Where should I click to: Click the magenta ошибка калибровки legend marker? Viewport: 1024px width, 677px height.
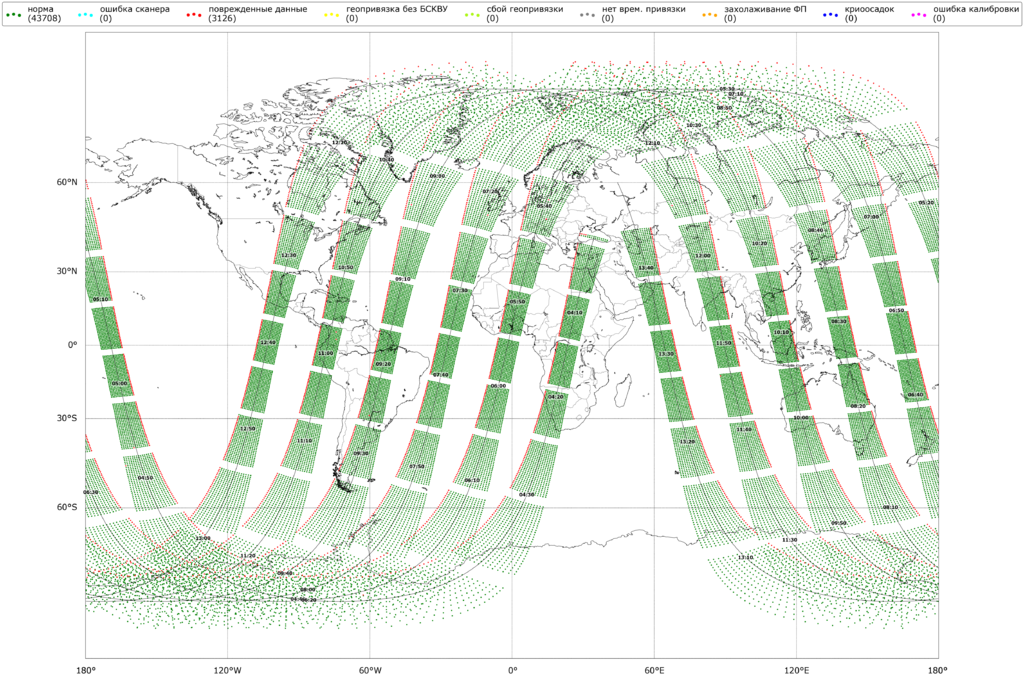click(x=919, y=15)
